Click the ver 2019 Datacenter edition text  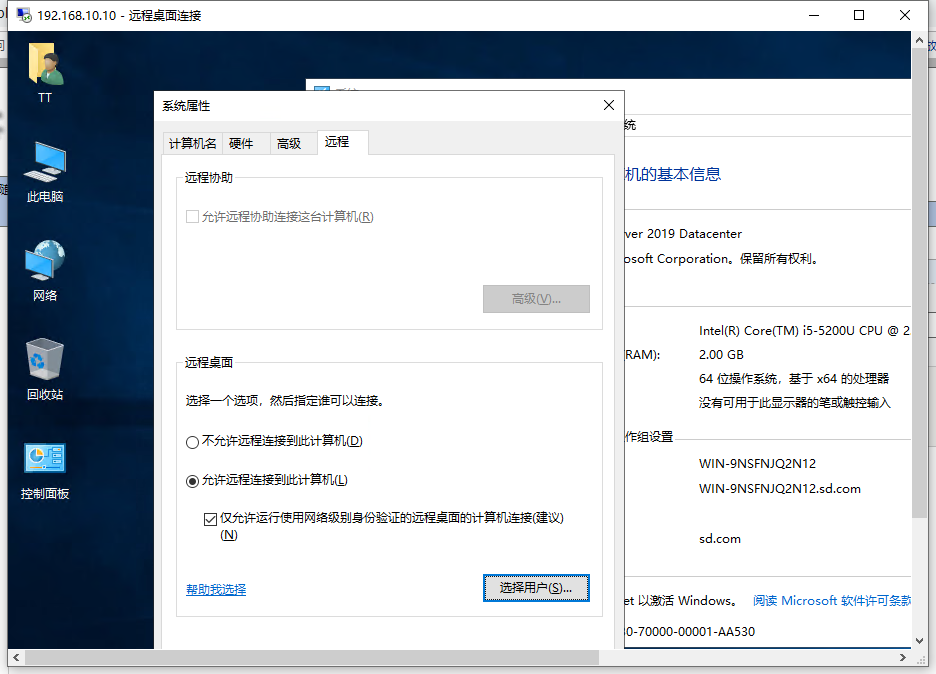[683, 233]
